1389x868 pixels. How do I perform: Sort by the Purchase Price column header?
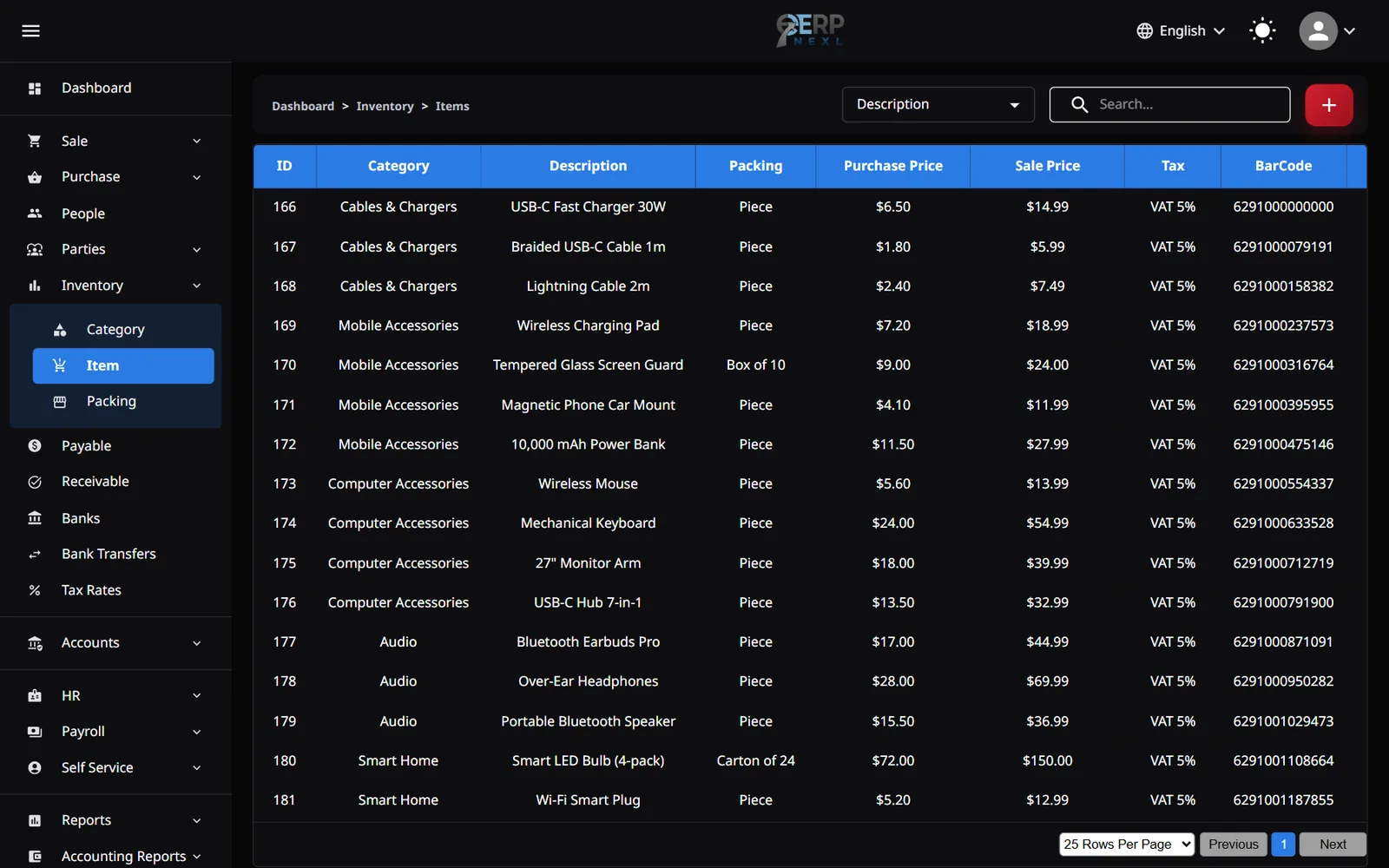(892, 166)
